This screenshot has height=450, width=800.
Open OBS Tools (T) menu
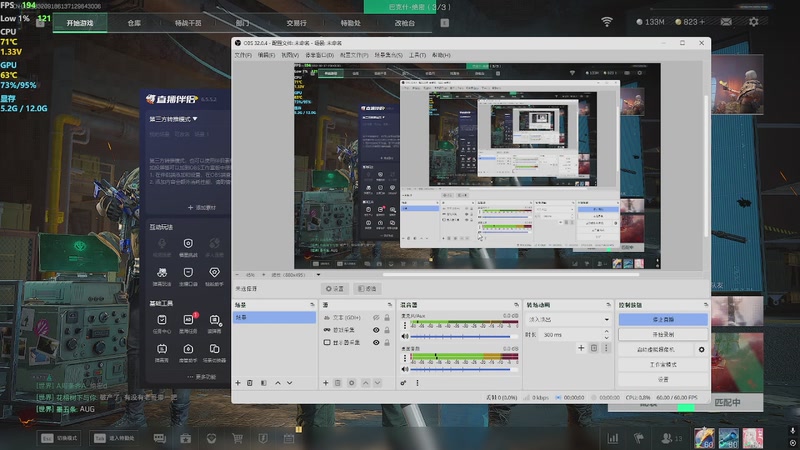click(x=417, y=55)
